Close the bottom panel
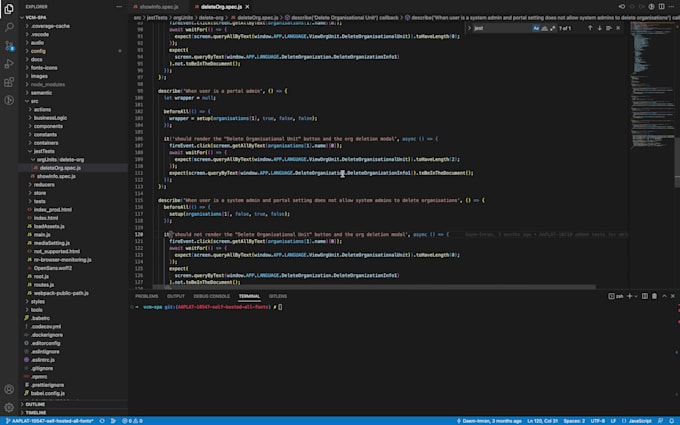Viewport: 680px width, 425px height. 673,296
